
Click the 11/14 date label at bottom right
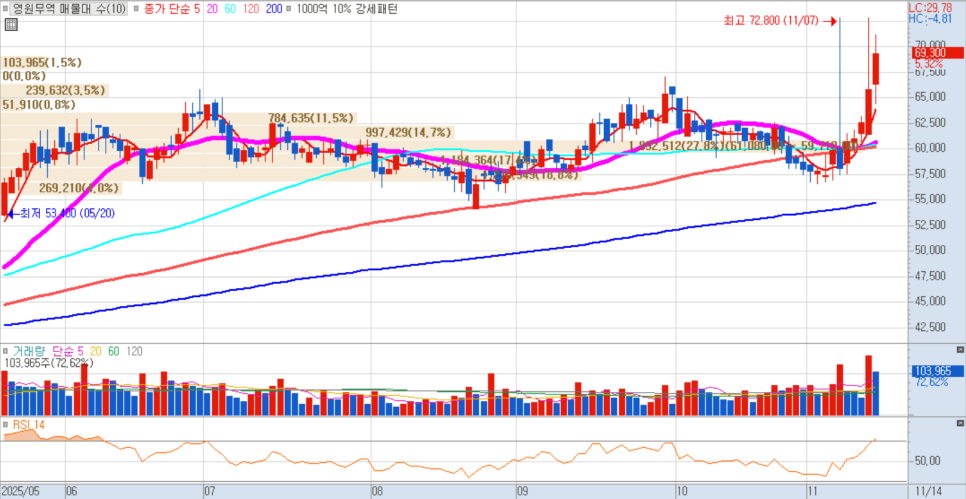click(927, 492)
